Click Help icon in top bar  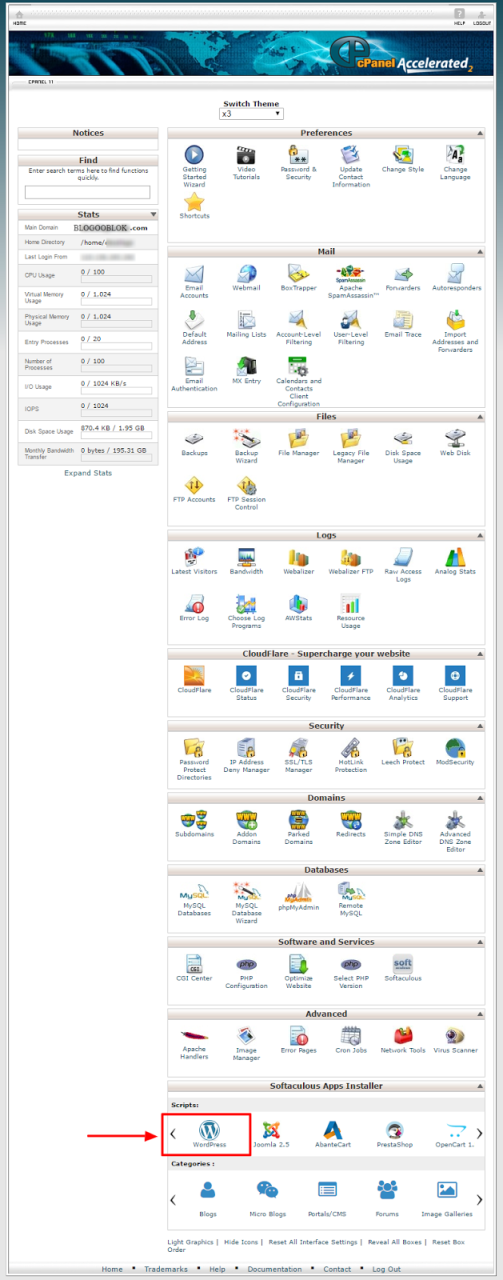click(x=459, y=16)
